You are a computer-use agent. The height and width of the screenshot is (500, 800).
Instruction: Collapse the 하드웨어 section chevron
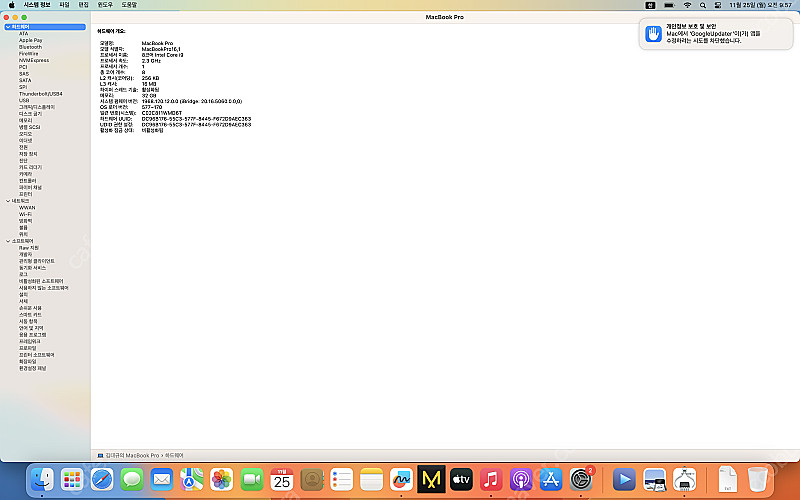pos(8,27)
